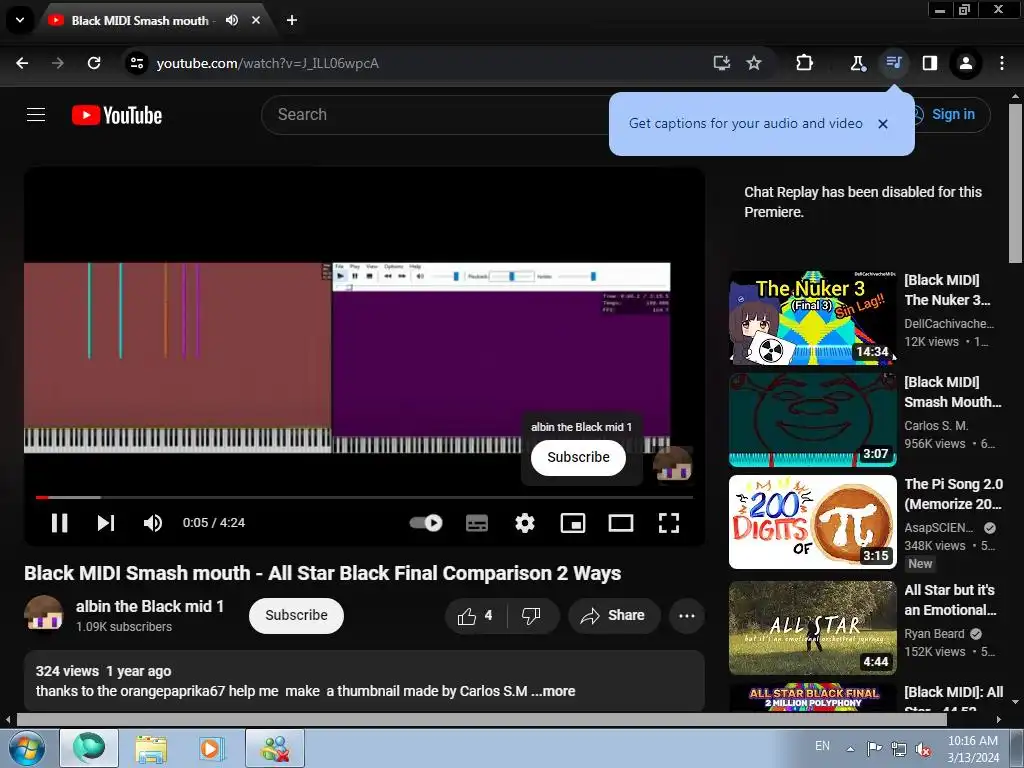Open video player settings gear
Viewport: 1024px width, 768px height.
(x=525, y=522)
